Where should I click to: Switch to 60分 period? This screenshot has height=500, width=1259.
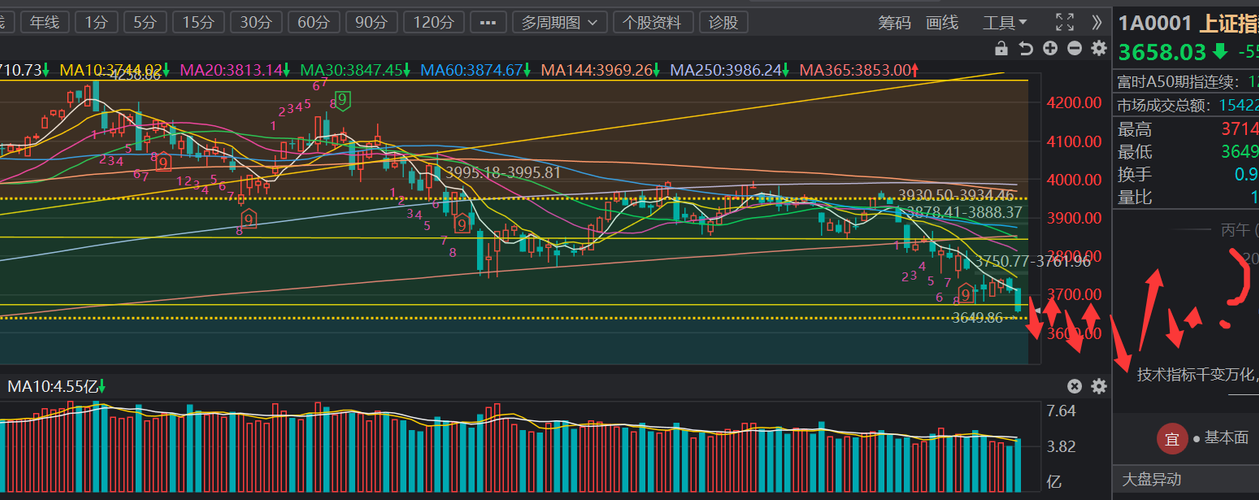click(314, 22)
